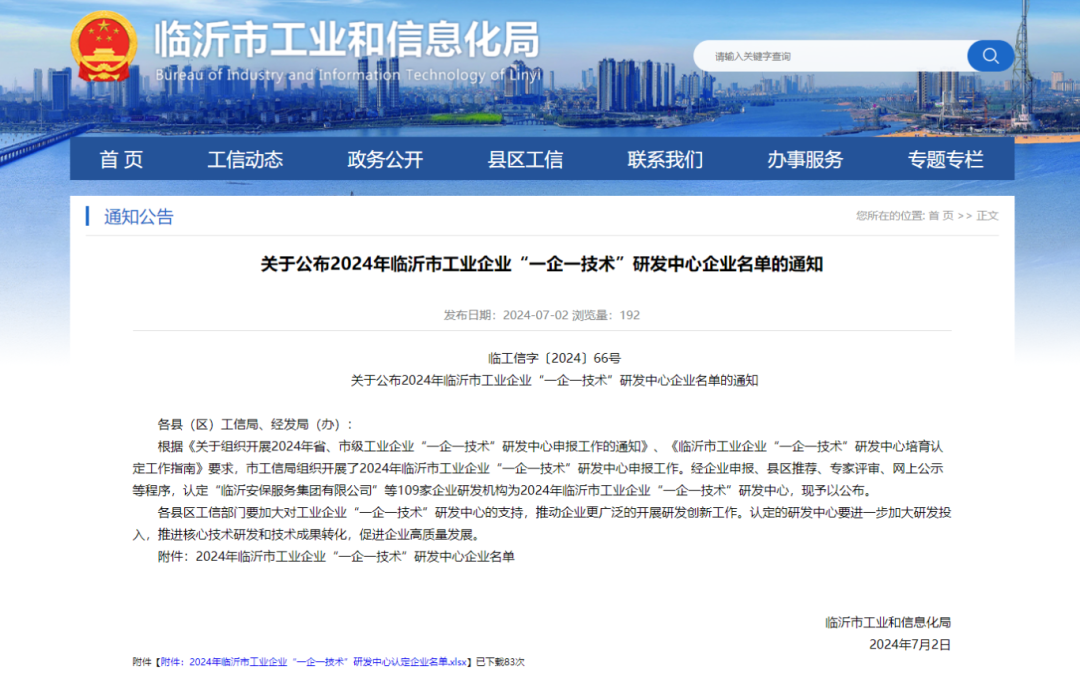Screen dimensions: 1080x685
Task: Click the English subtitle Bureau of Industry
Action: coord(348,75)
